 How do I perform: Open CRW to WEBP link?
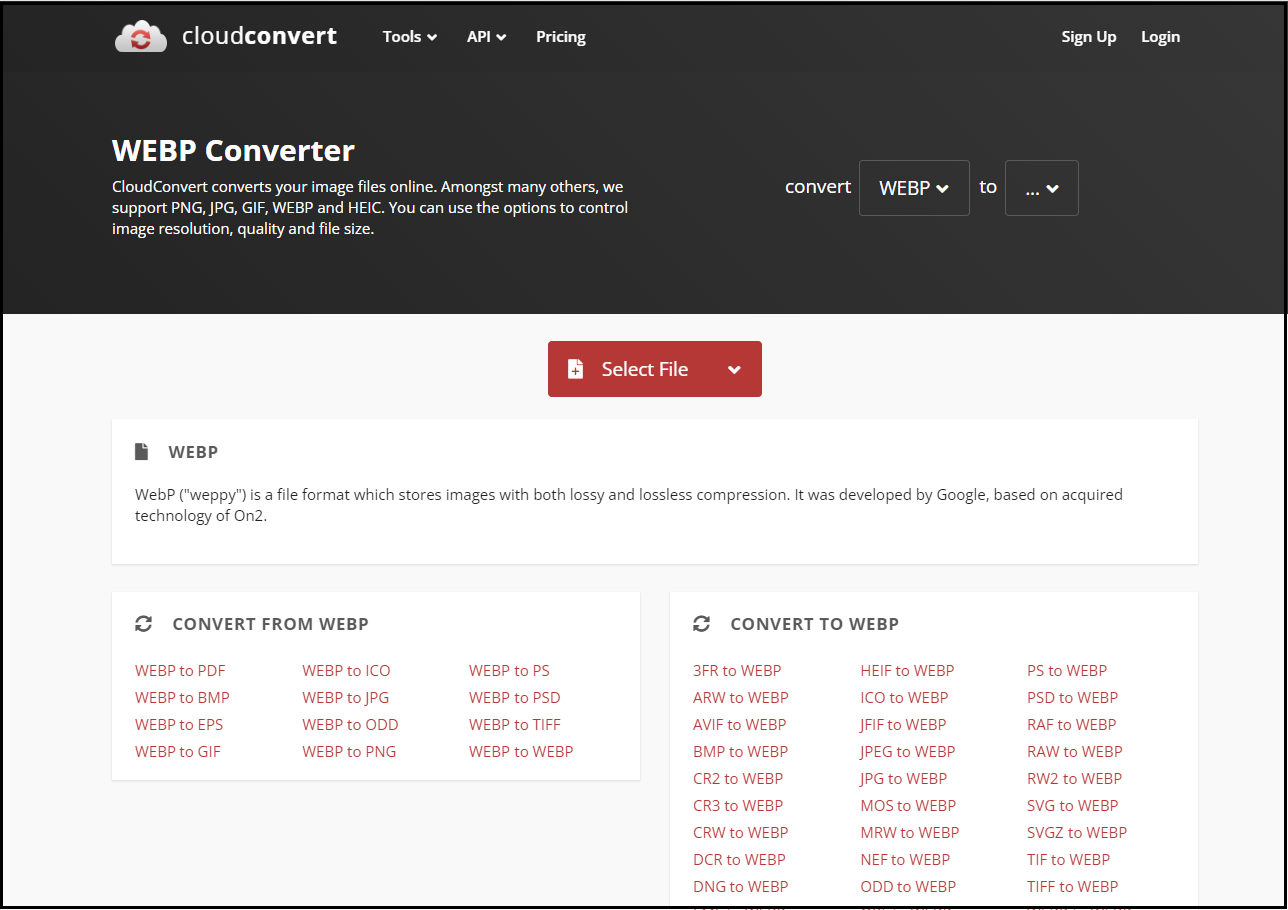point(741,833)
